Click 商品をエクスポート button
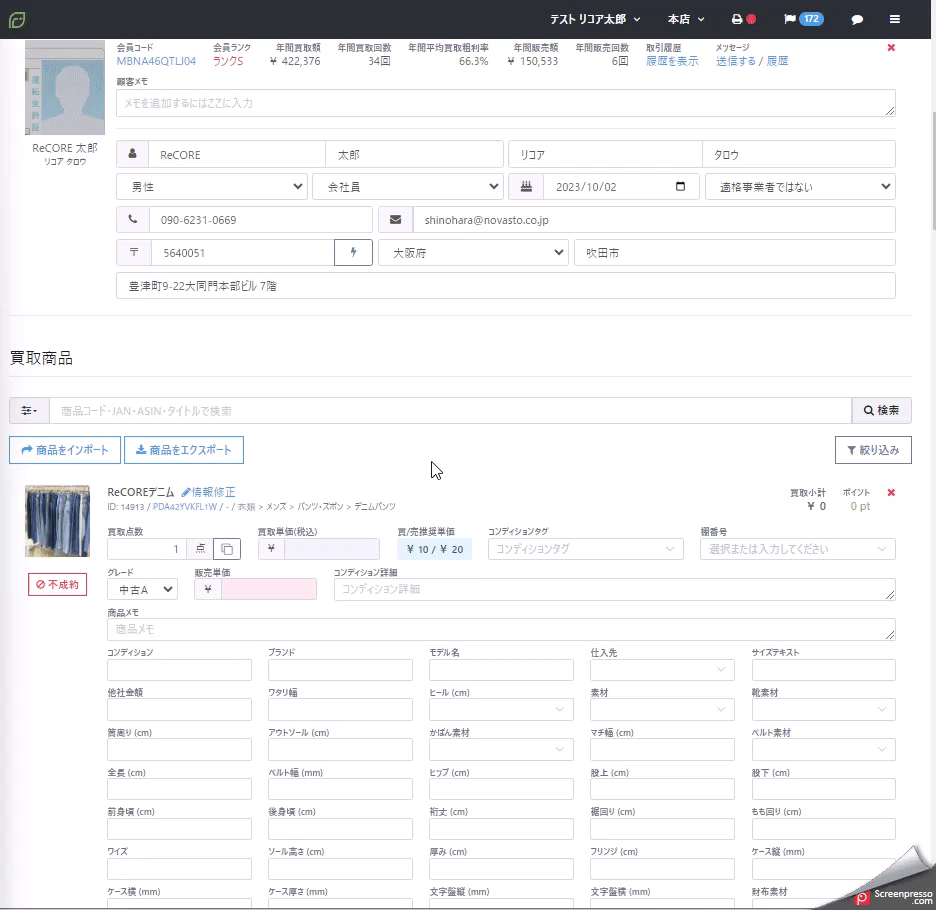Image resolution: width=936 pixels, height=910 pixels. pos(184,450)
